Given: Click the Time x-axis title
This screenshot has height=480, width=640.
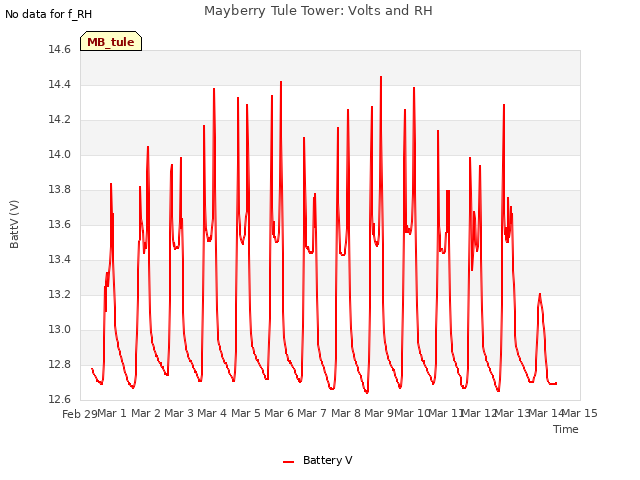Looking at the screenshot, I should [566, 429].
